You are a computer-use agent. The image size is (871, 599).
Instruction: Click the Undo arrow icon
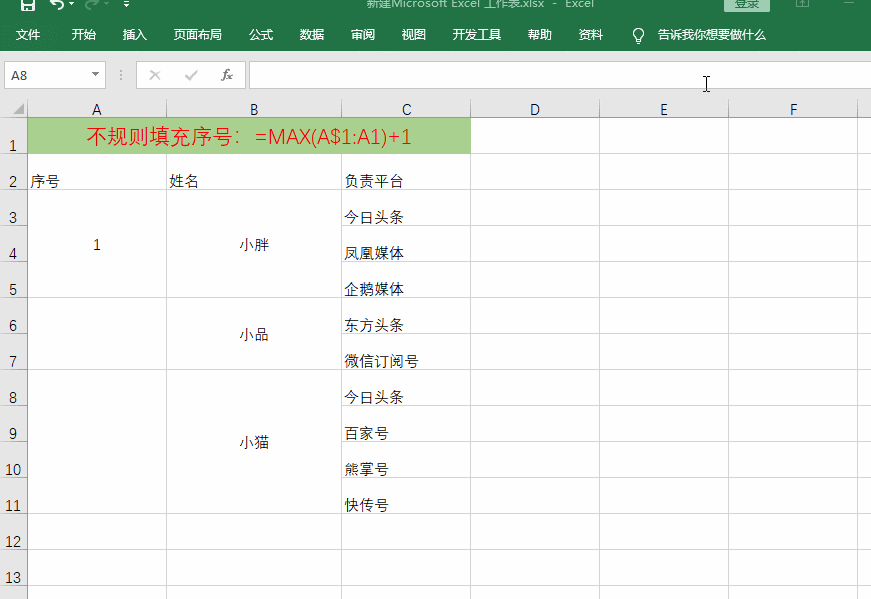pos(57,5)
